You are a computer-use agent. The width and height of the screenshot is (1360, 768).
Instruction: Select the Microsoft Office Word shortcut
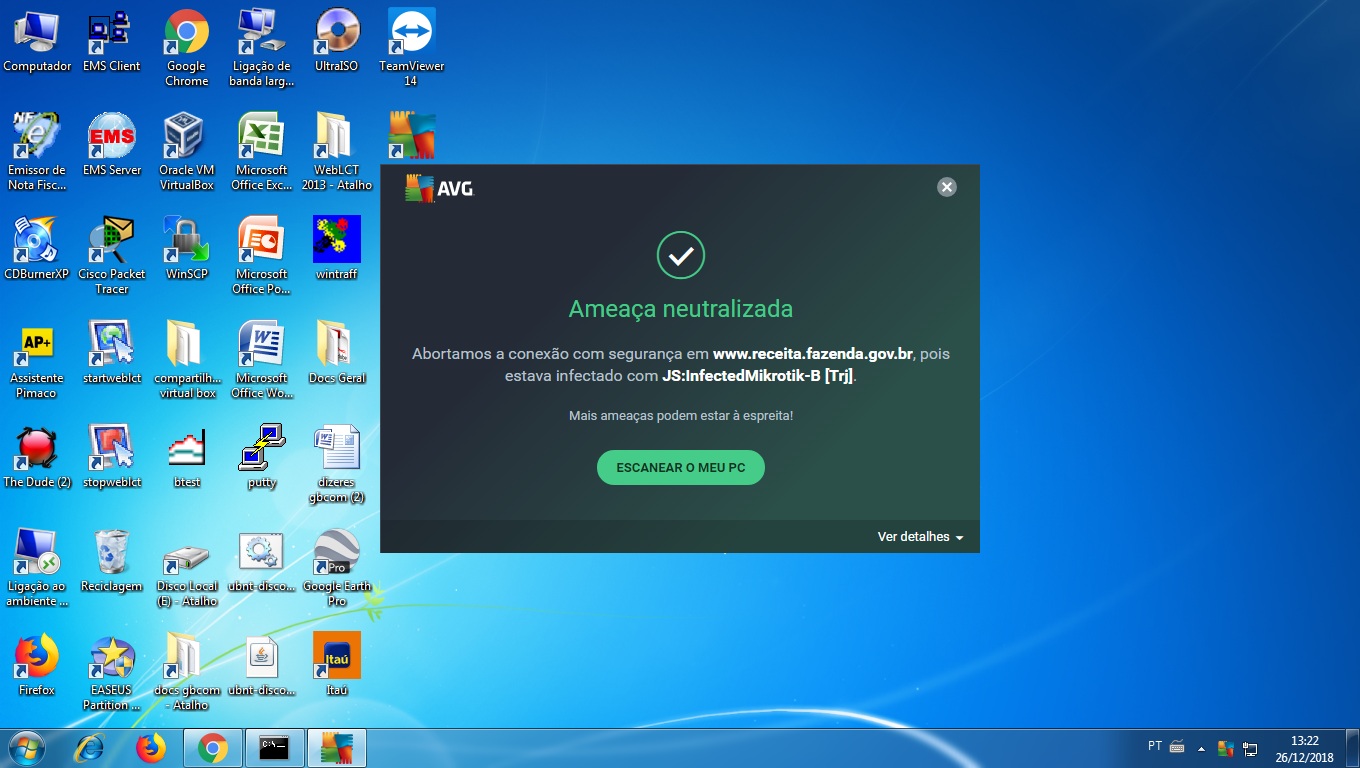[x=262, y=360]
